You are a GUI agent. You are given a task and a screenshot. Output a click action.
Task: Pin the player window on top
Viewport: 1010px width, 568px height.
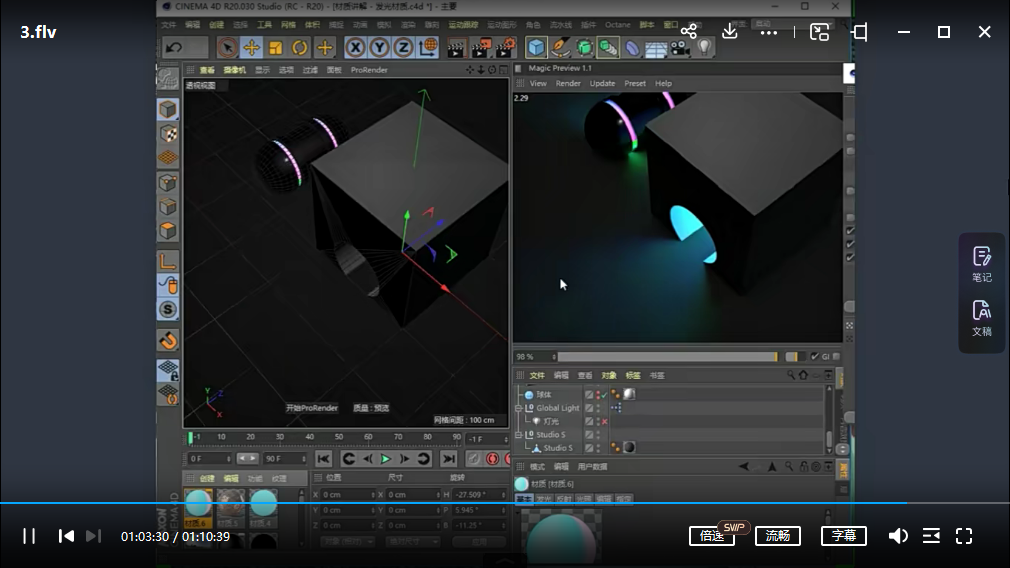[x=860, y=32]
